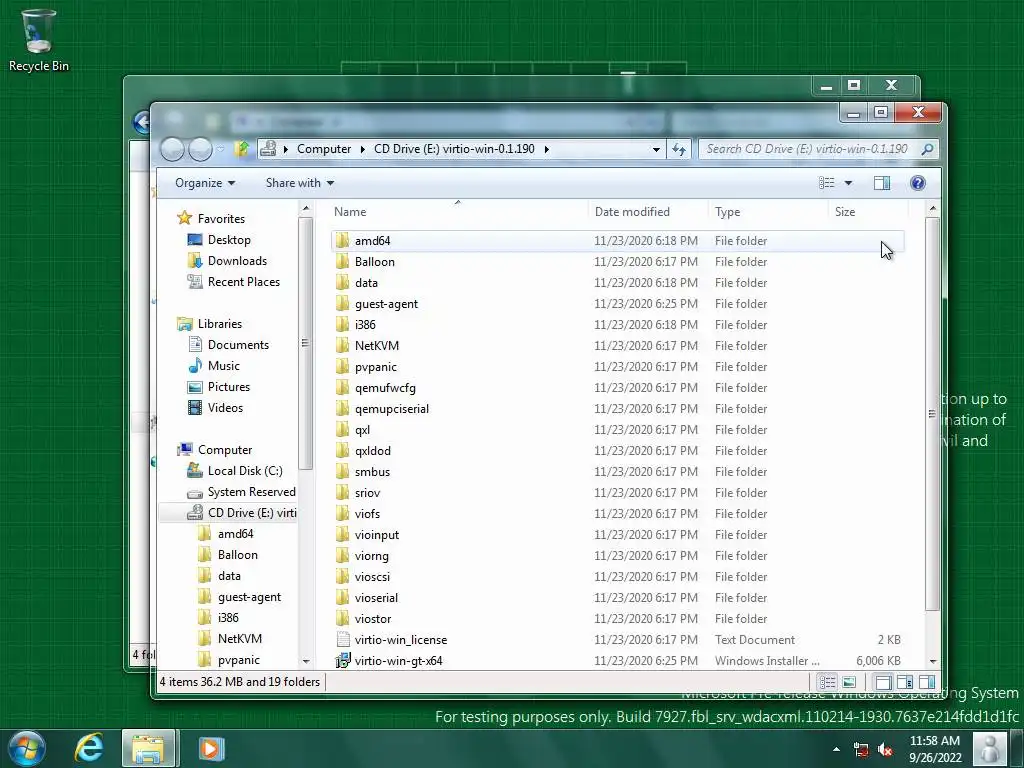This screenshot has width=1024, height=768.
Task: Select Local Disk (C:) in navigation pane
Action: (234, 471)
